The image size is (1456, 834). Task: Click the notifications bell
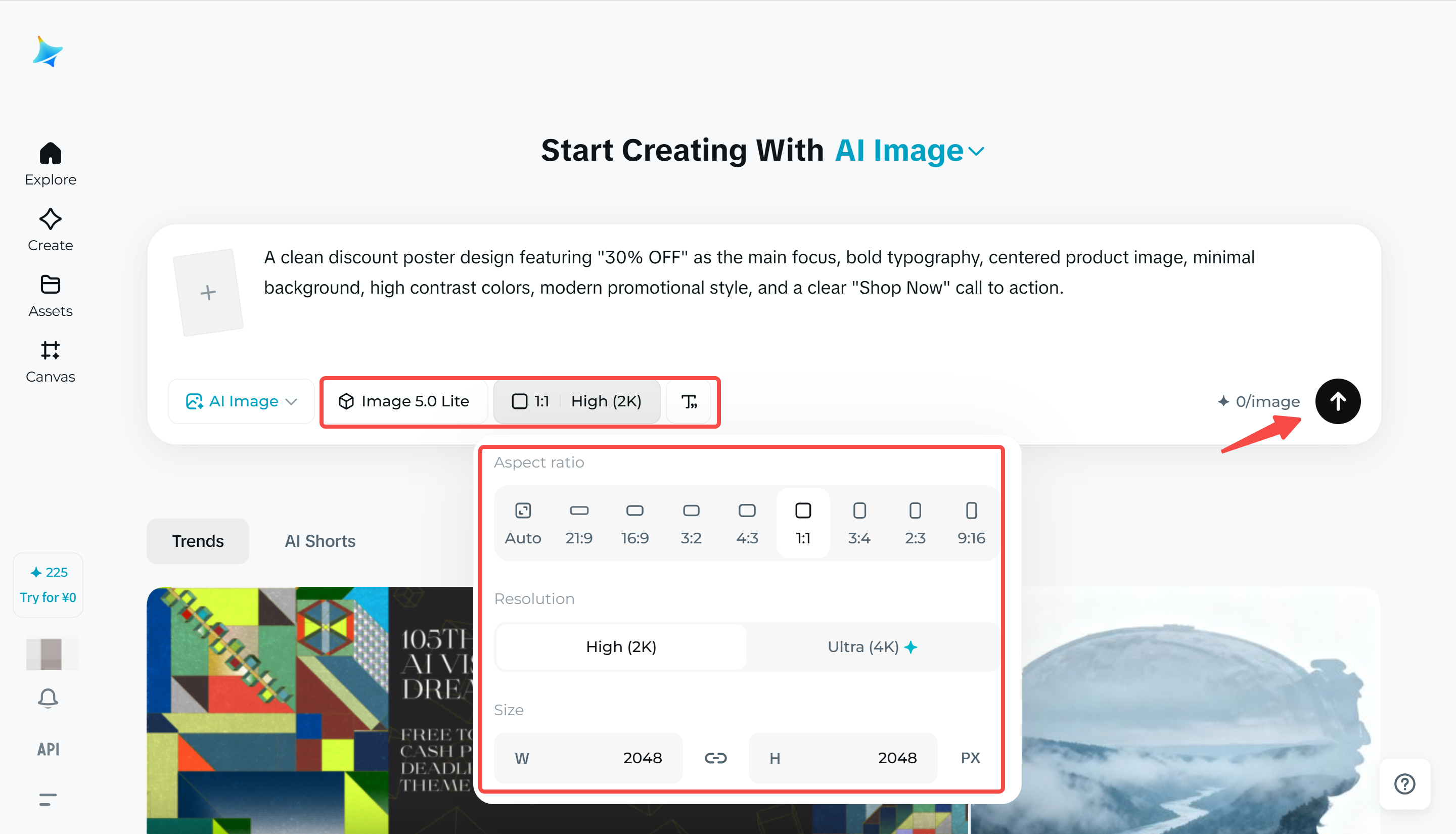pos(48,698)
